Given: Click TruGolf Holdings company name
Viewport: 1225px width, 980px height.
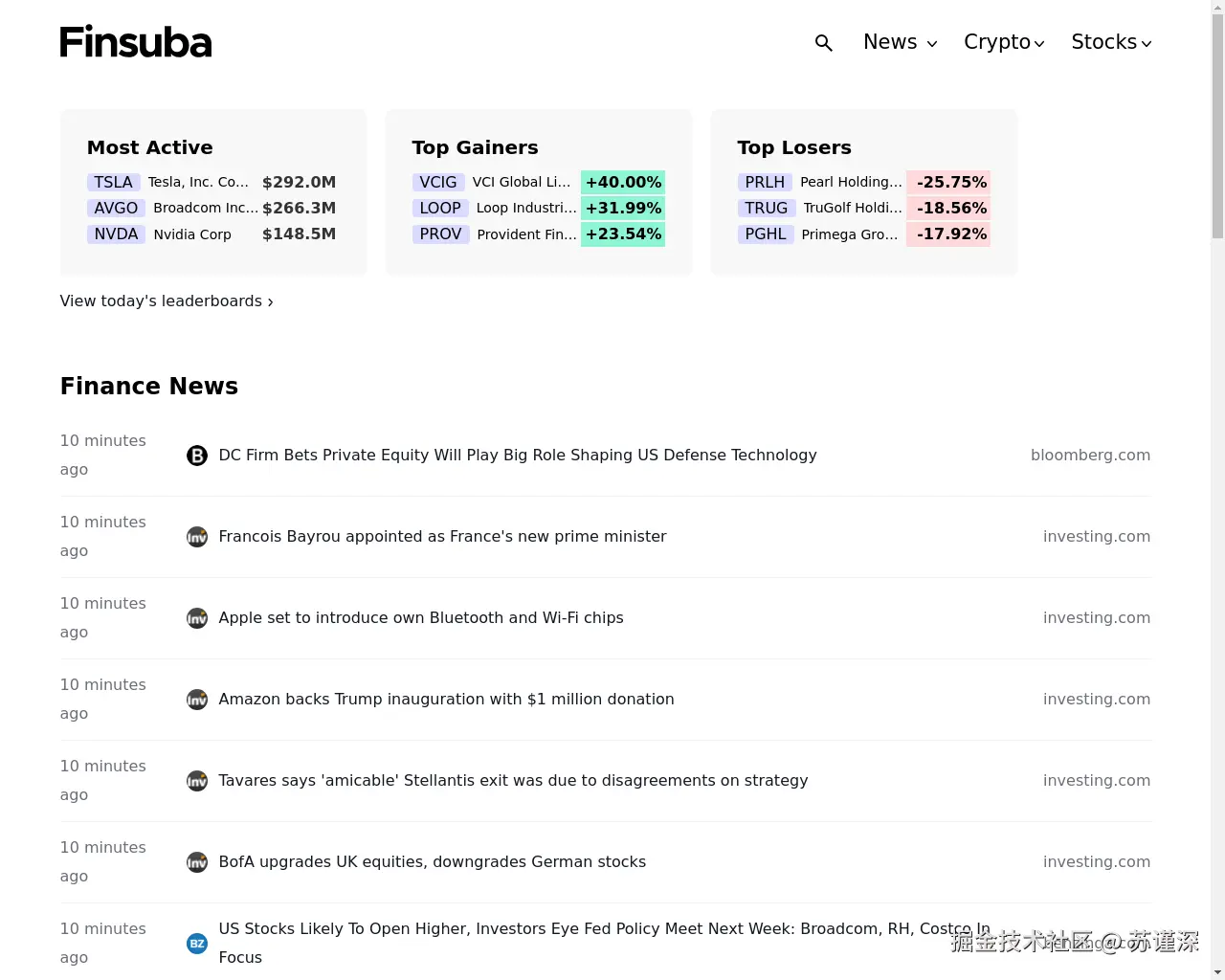Looking at the screenshot, I should click(853, 208).
